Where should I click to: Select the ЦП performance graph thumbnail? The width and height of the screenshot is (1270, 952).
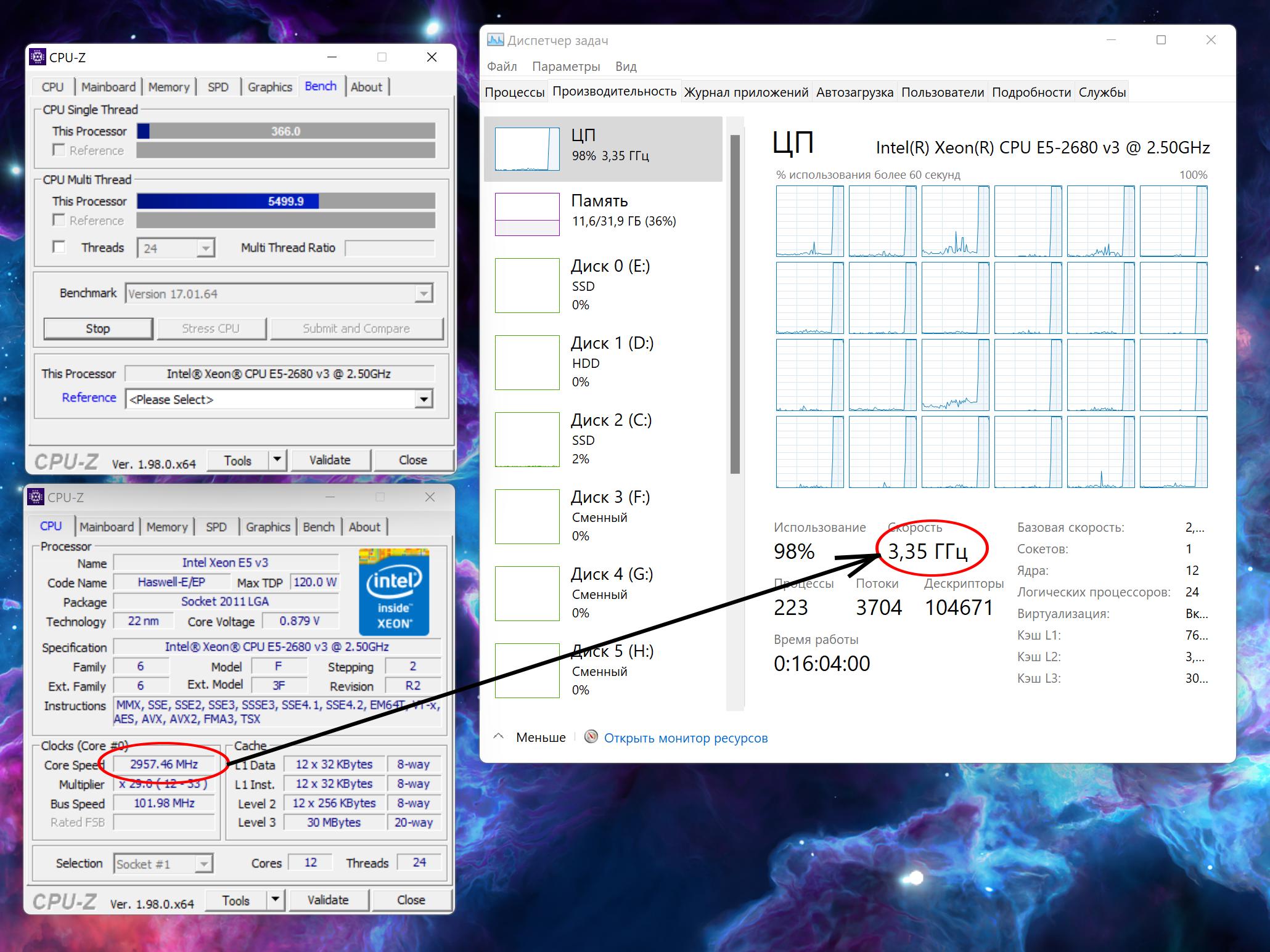(527, 148)
